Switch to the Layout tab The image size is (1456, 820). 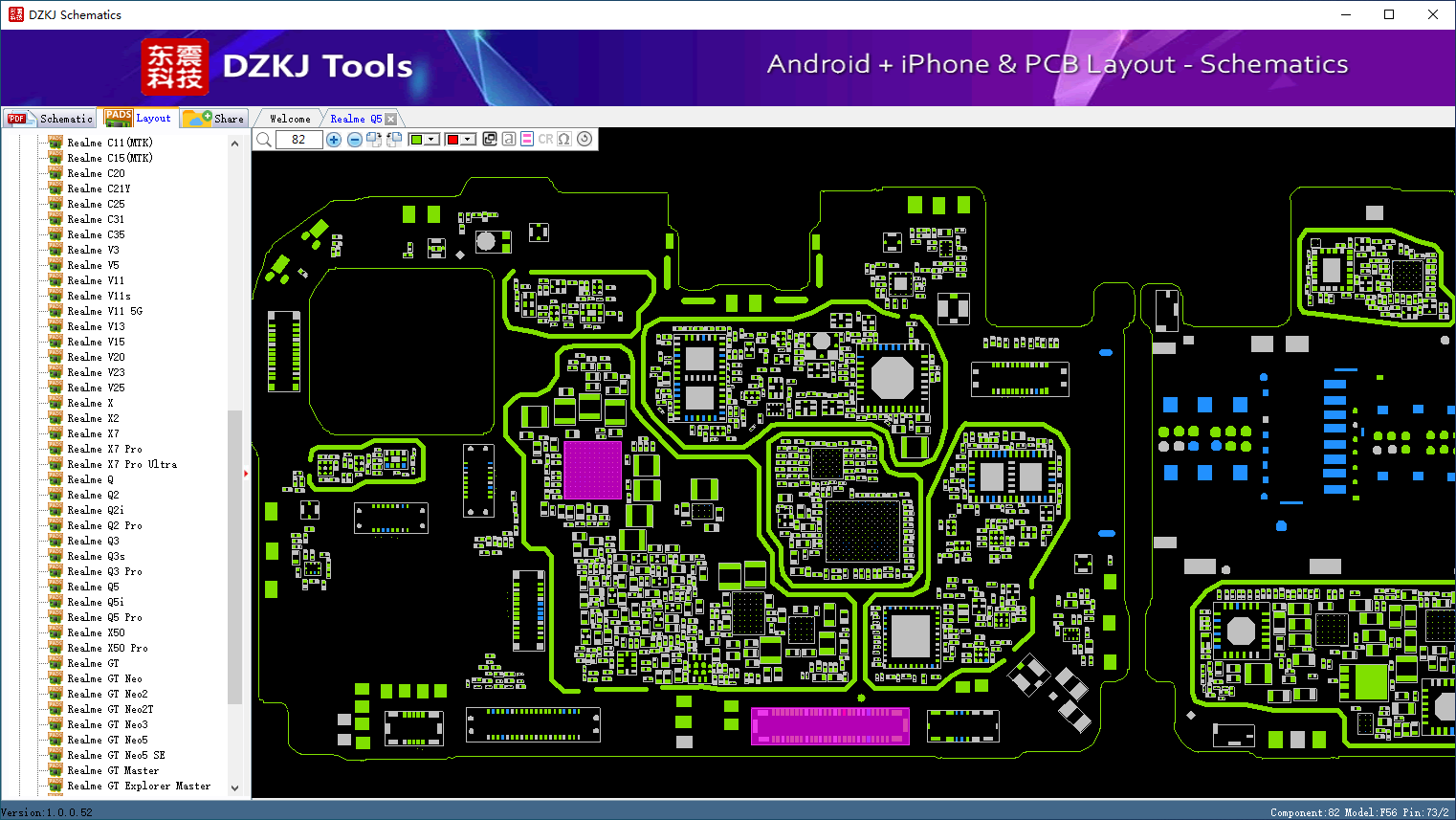pos(139,118)
